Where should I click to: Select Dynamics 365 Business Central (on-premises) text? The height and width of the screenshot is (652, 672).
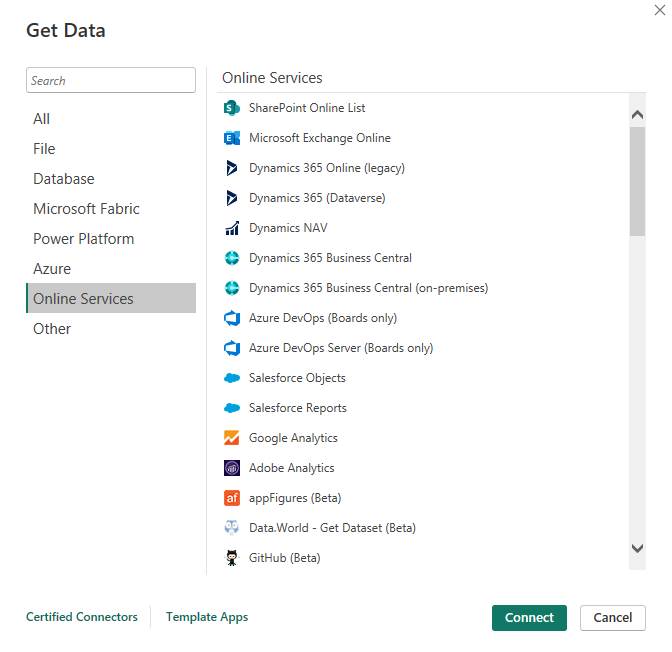tap(369, 288)
